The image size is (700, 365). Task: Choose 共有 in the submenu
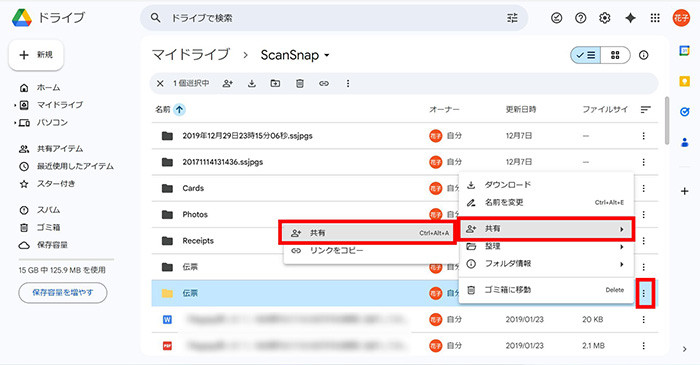[x=367, y=232]
